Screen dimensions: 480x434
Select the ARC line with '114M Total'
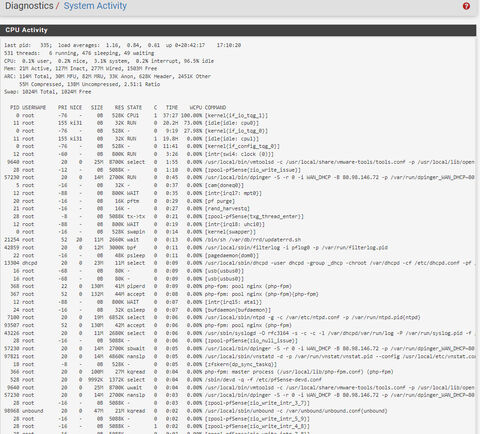[x=107, y=76]
